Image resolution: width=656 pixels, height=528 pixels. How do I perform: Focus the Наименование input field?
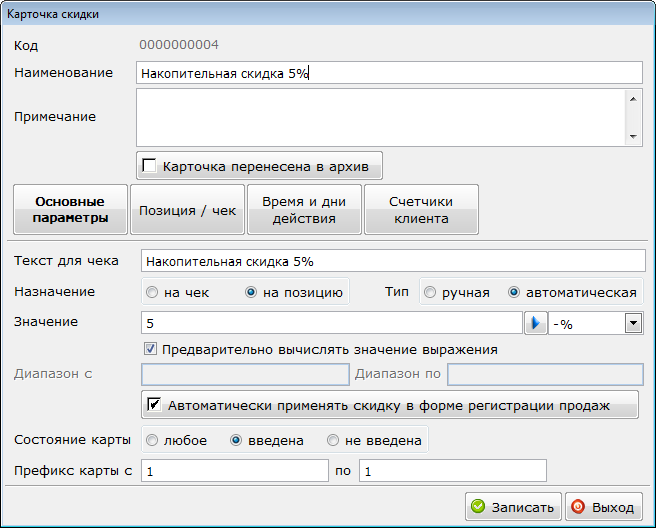click(x=389, y=73)
